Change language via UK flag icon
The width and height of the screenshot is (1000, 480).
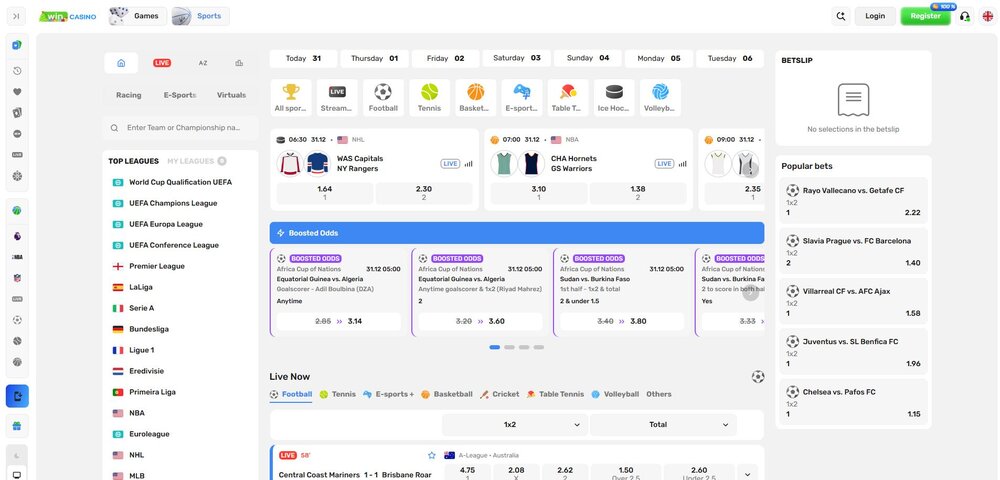pyautogui.click(x=987, y=17)
